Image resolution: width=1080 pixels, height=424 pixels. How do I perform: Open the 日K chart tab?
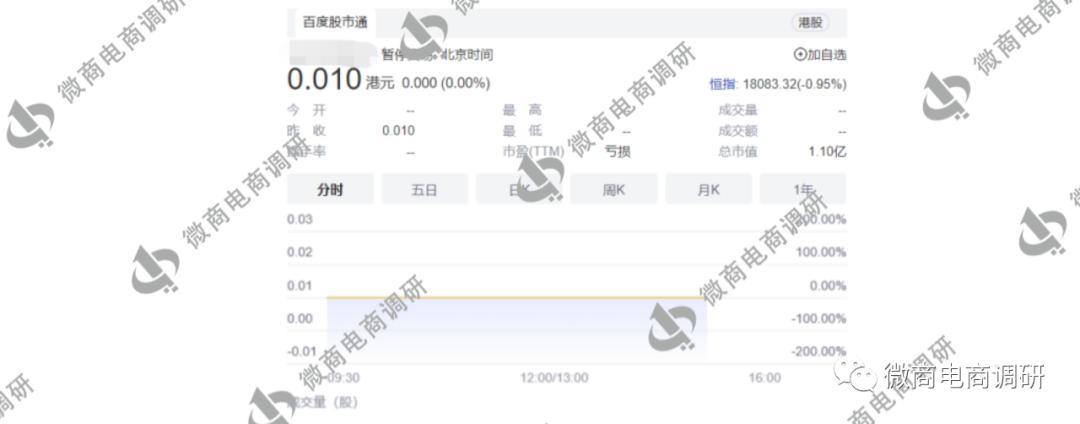[519, 189]
